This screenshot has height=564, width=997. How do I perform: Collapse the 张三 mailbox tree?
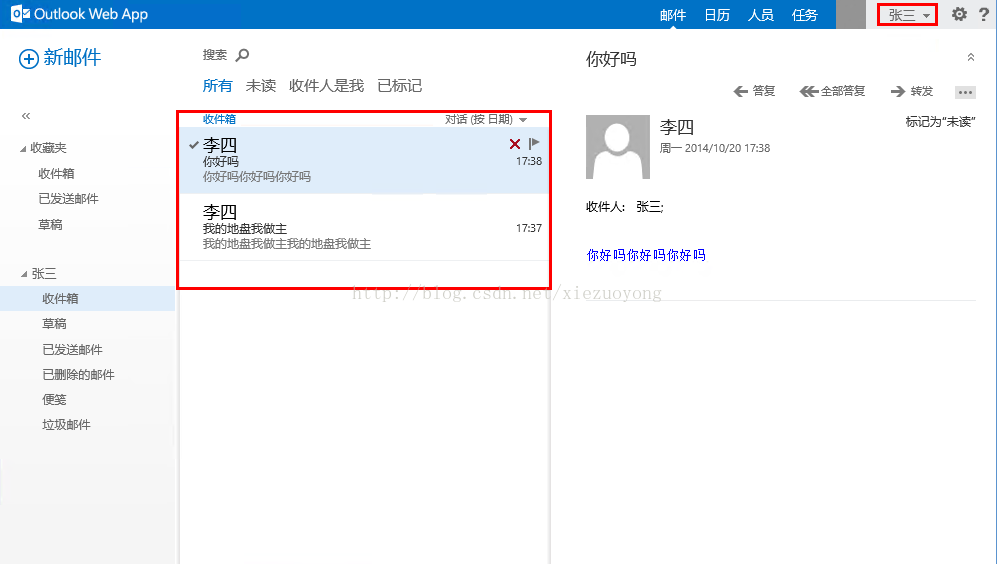24,274
